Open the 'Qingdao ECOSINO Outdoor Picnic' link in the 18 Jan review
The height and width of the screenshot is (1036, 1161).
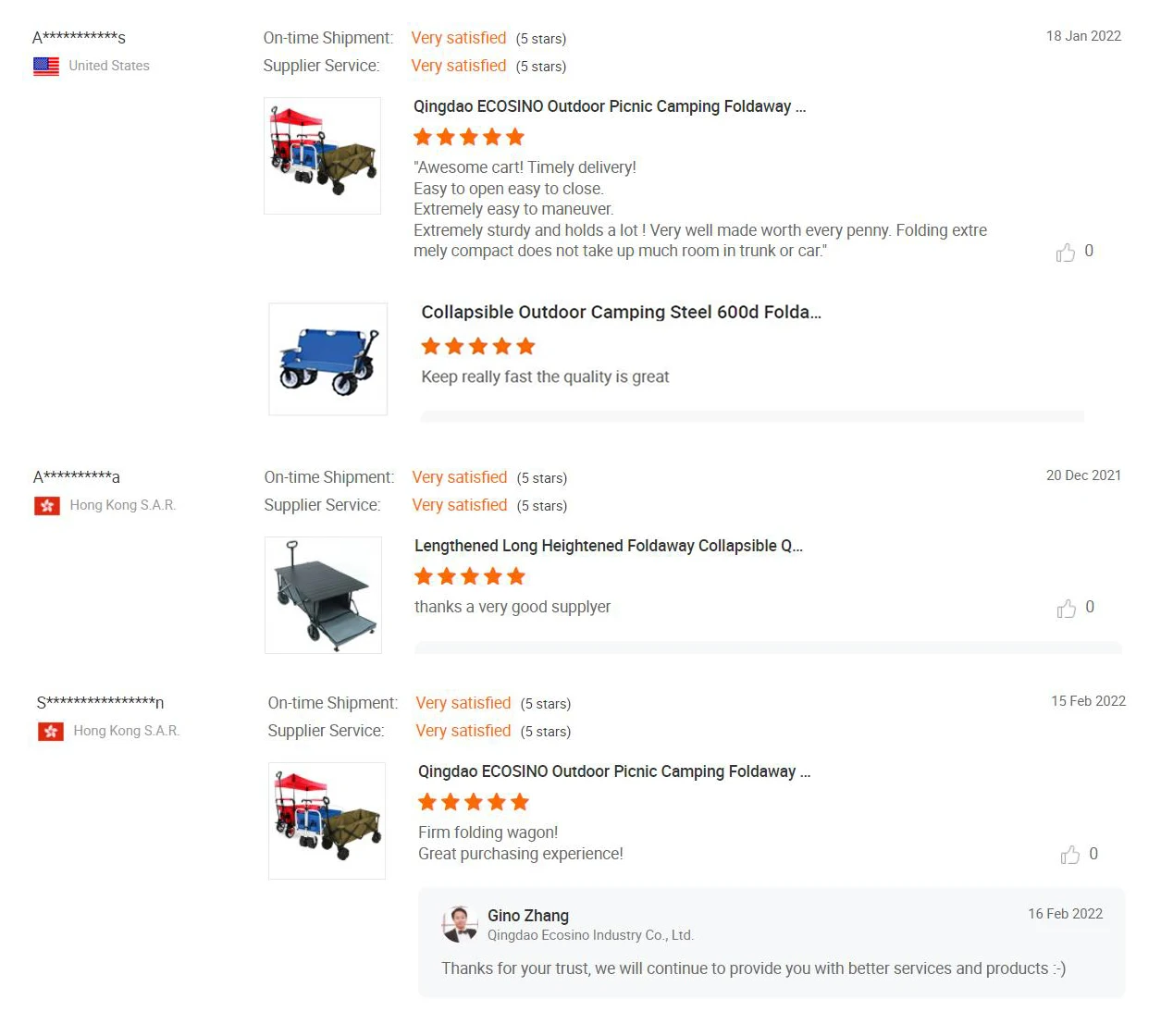[x=610, y=106]
